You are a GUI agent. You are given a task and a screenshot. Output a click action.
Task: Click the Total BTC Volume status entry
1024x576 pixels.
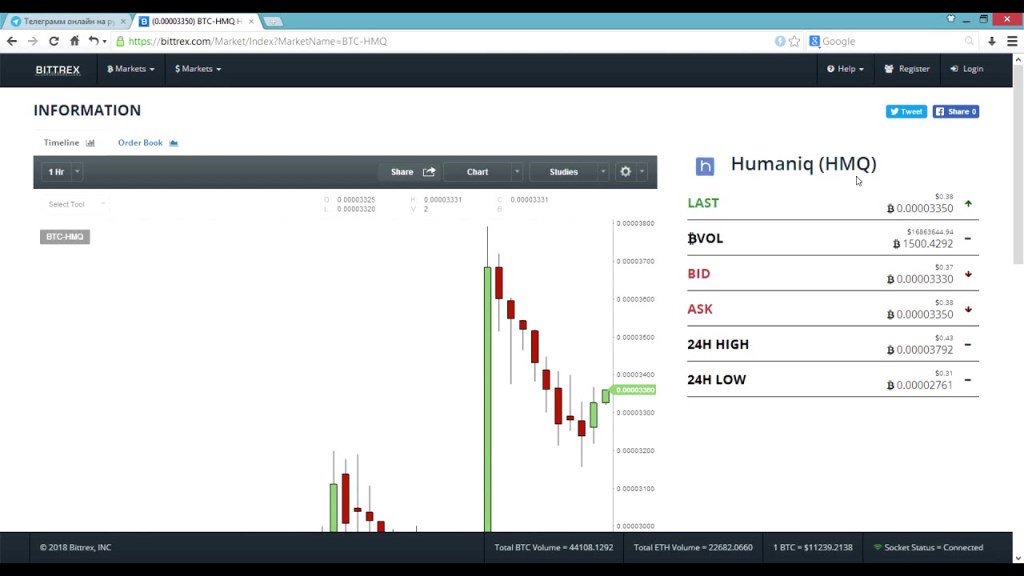[554, 547]
